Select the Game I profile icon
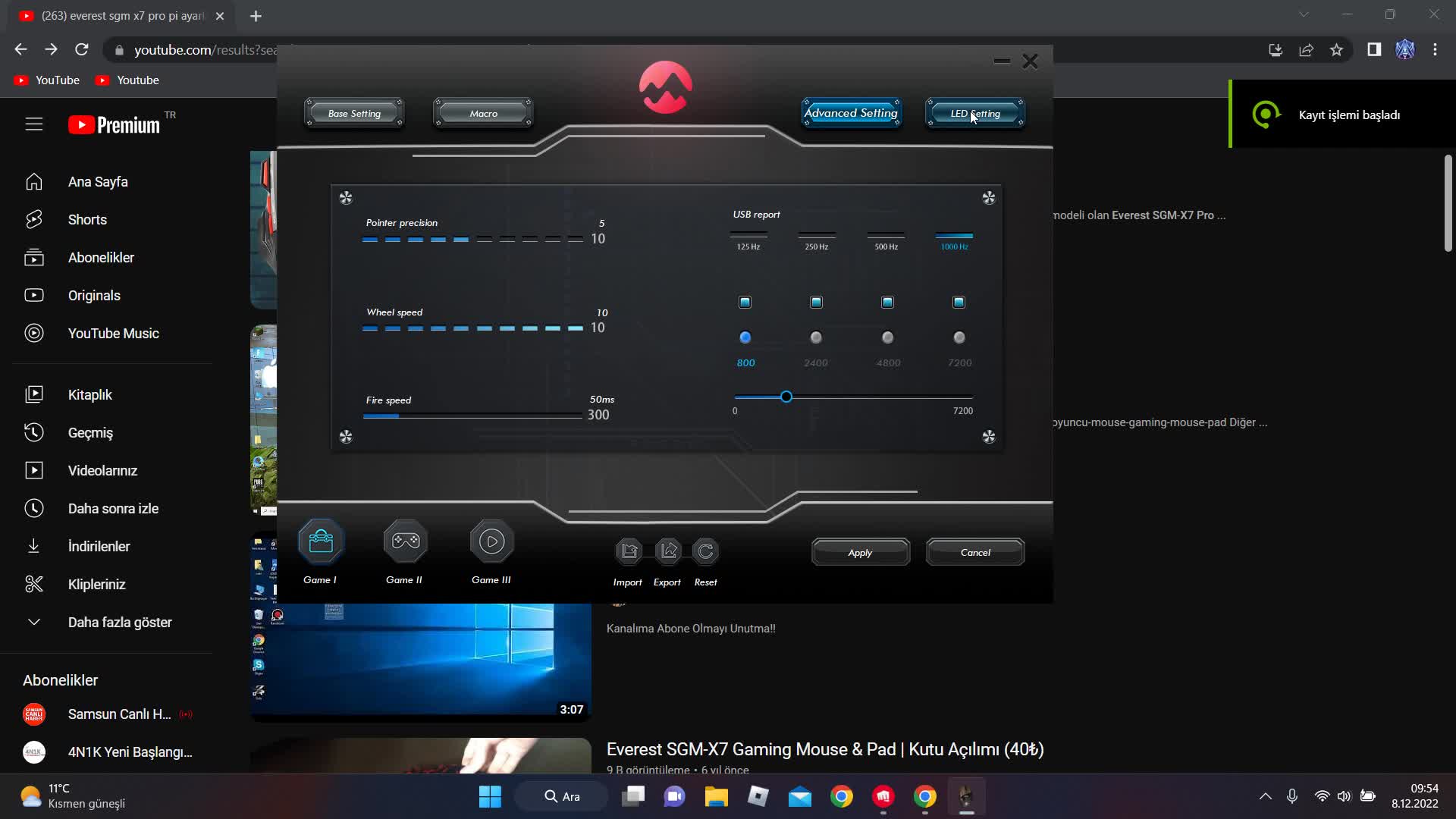Viewport: 1456px width, 819px height. (x=320, y=541)
